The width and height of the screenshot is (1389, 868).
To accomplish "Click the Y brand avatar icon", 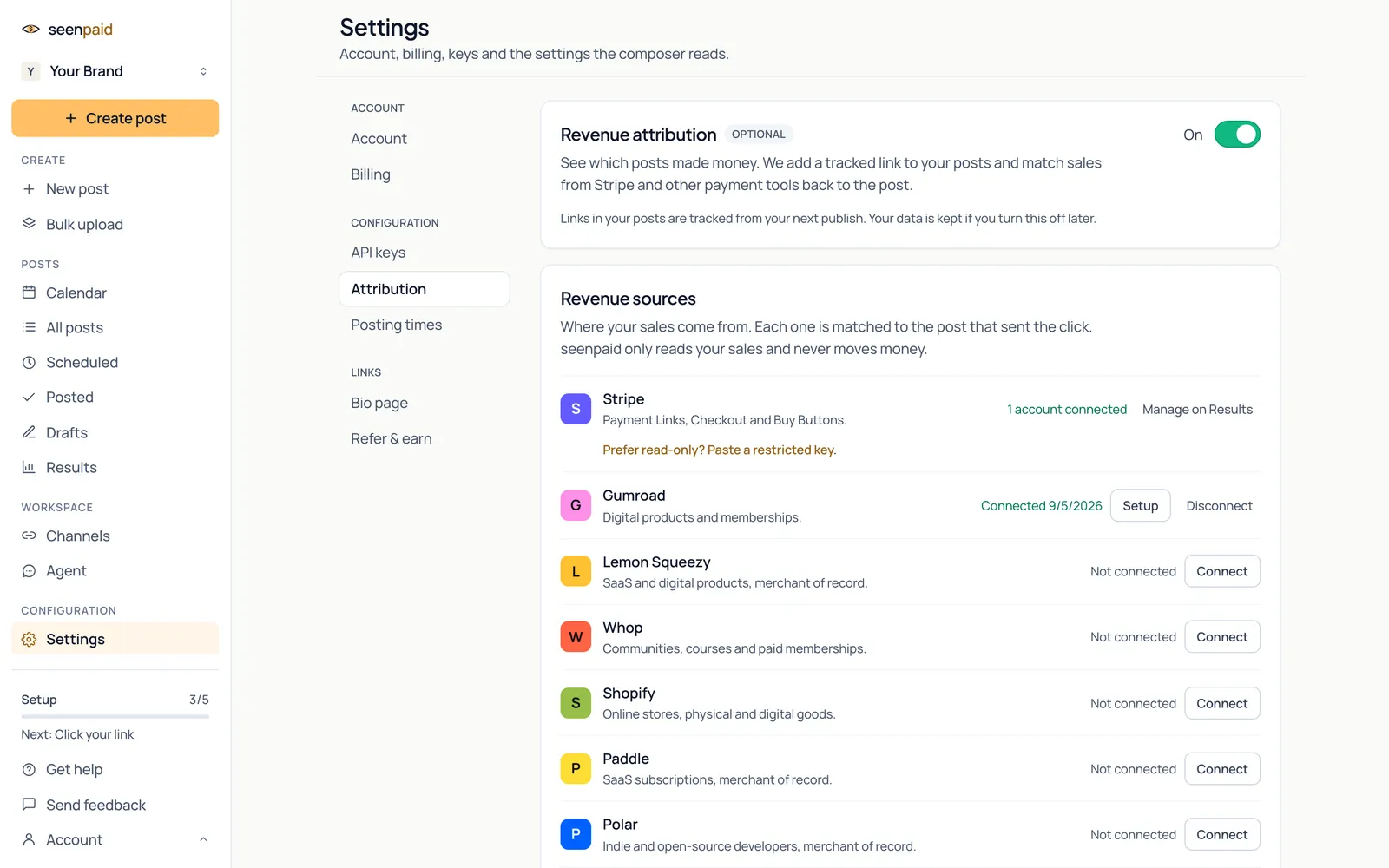I will coord(30,71).
